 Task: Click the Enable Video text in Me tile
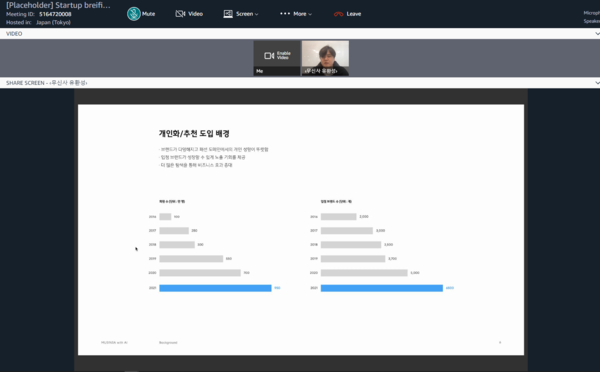tap(284, 55)
